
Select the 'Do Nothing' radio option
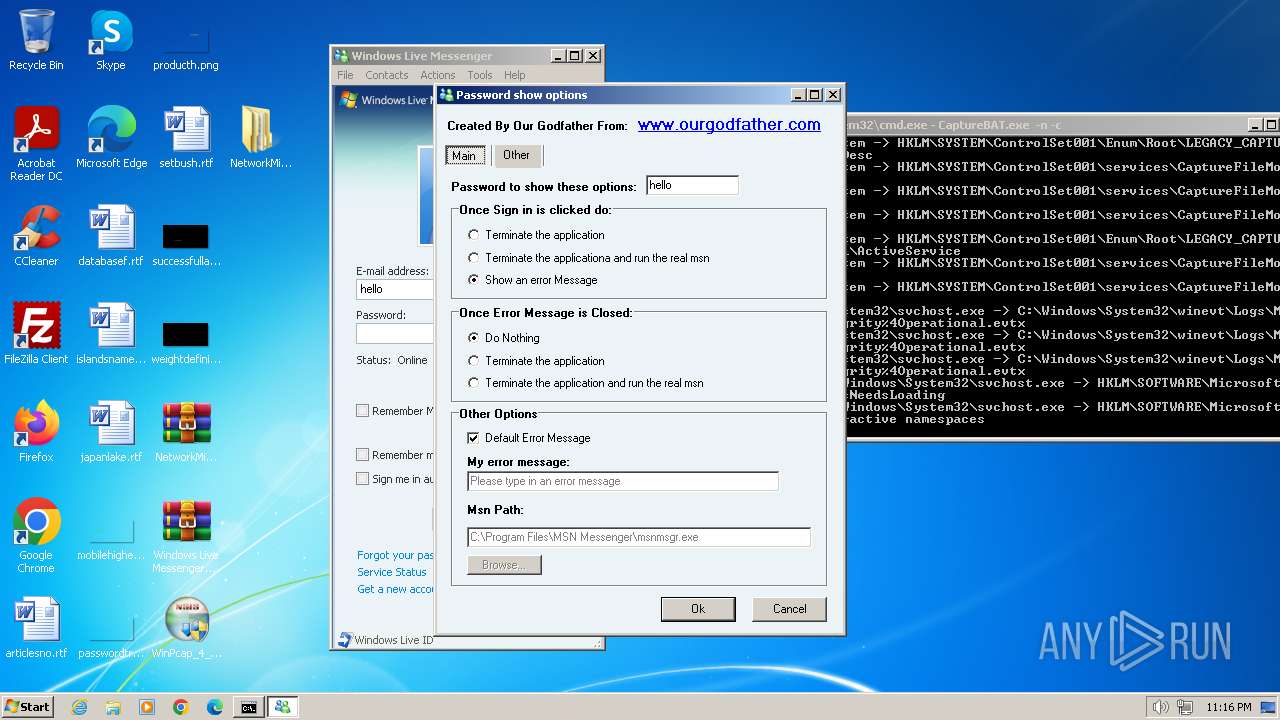(504, 338)
